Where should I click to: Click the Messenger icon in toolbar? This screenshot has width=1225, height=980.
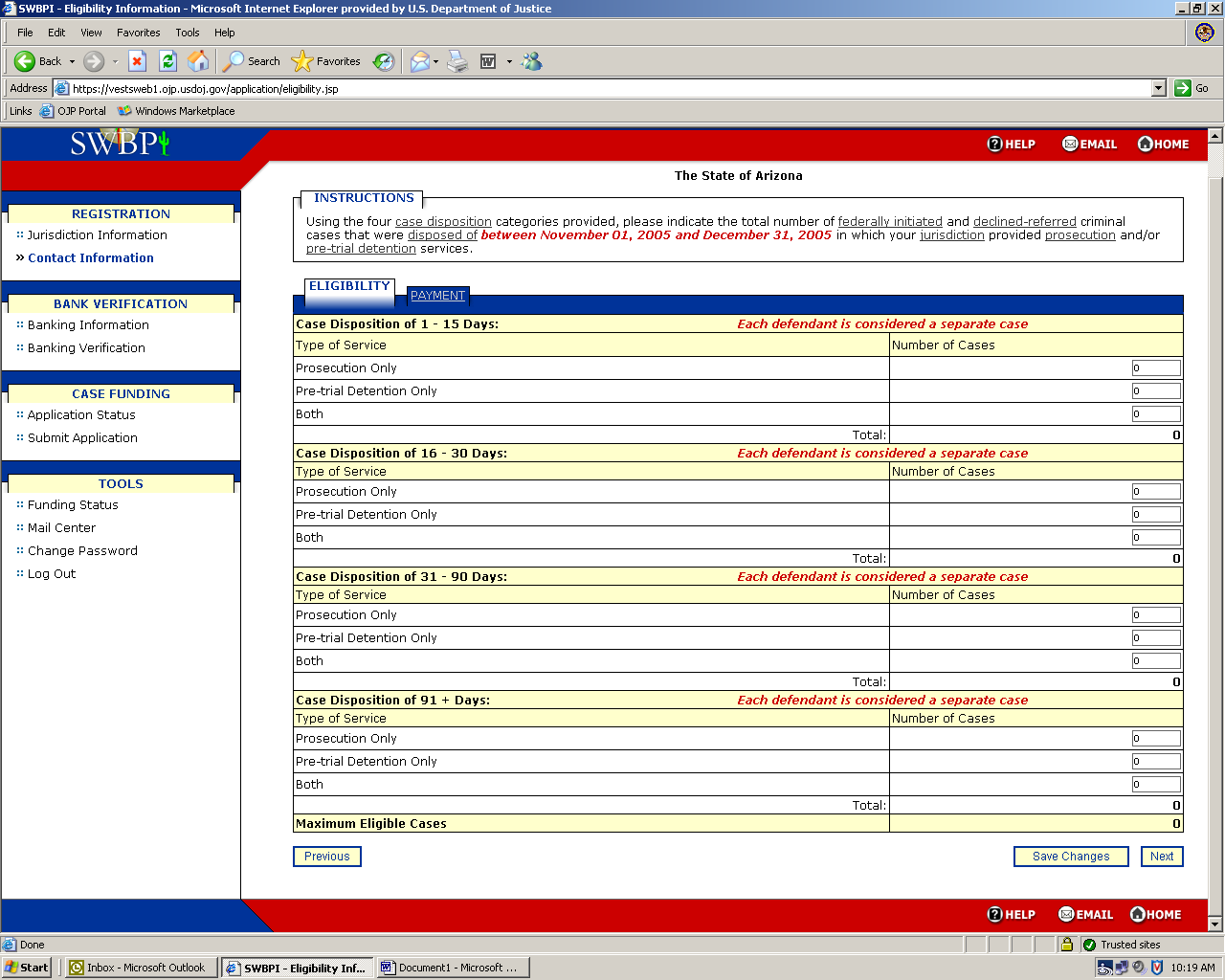pos(532,61)
